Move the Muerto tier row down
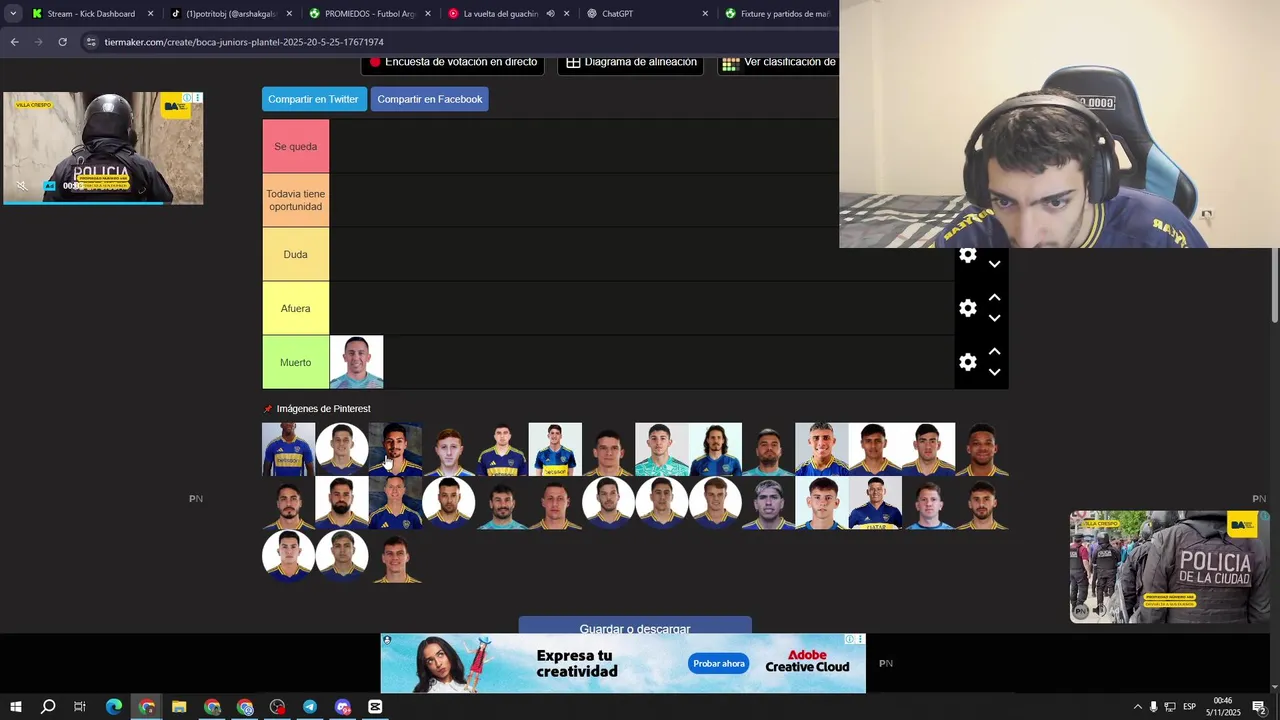The width and height of the screenshot is (1280, 720). [x=994, y=372]
